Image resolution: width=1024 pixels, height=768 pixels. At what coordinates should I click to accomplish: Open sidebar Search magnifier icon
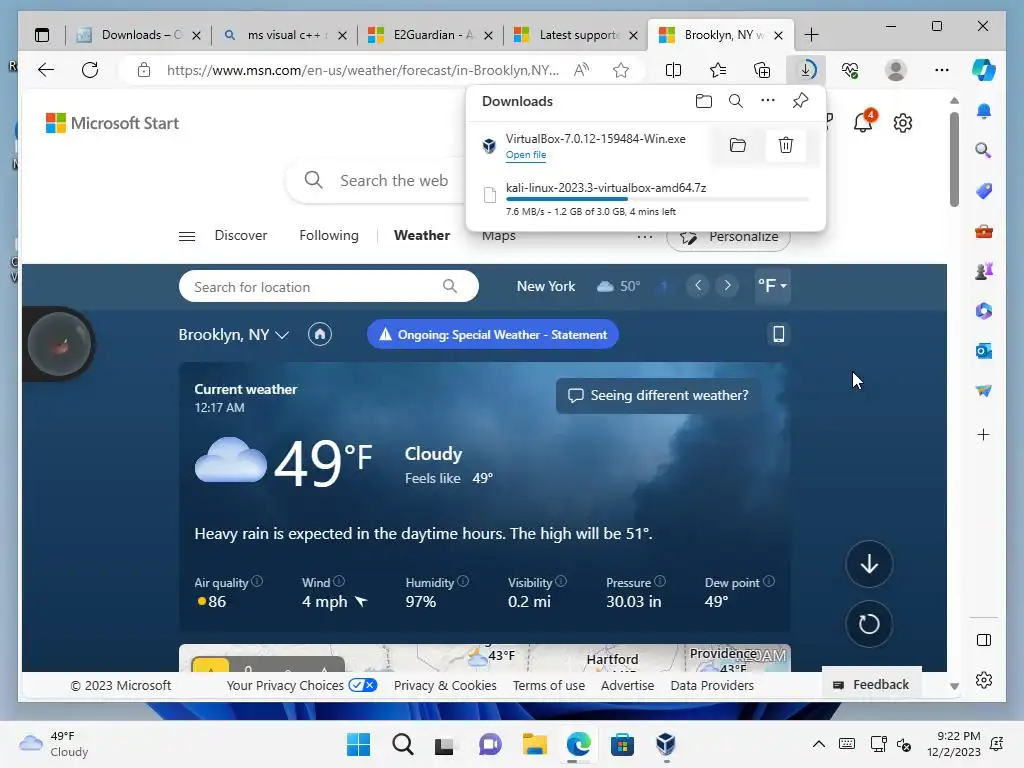tap(984, 151)
